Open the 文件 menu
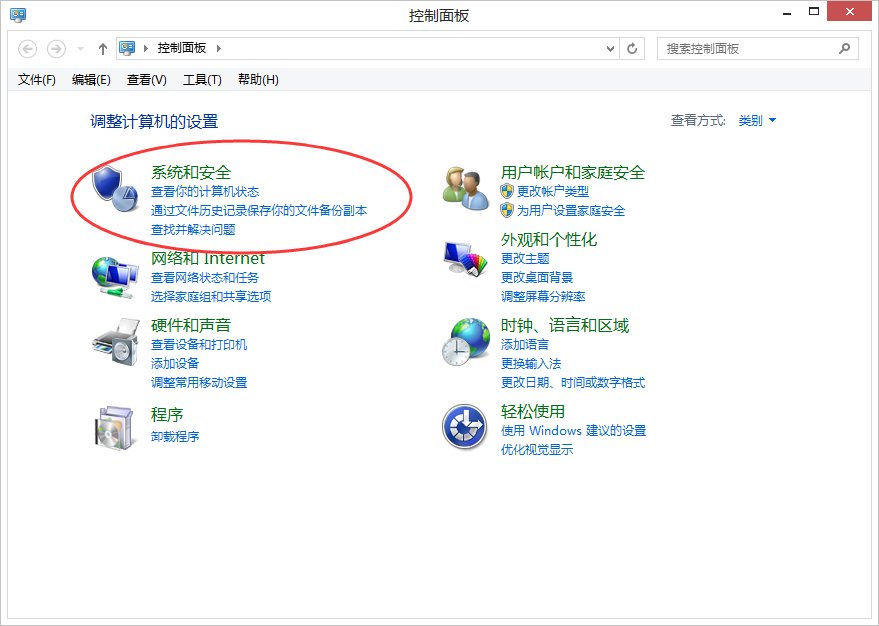 point(35,80)
